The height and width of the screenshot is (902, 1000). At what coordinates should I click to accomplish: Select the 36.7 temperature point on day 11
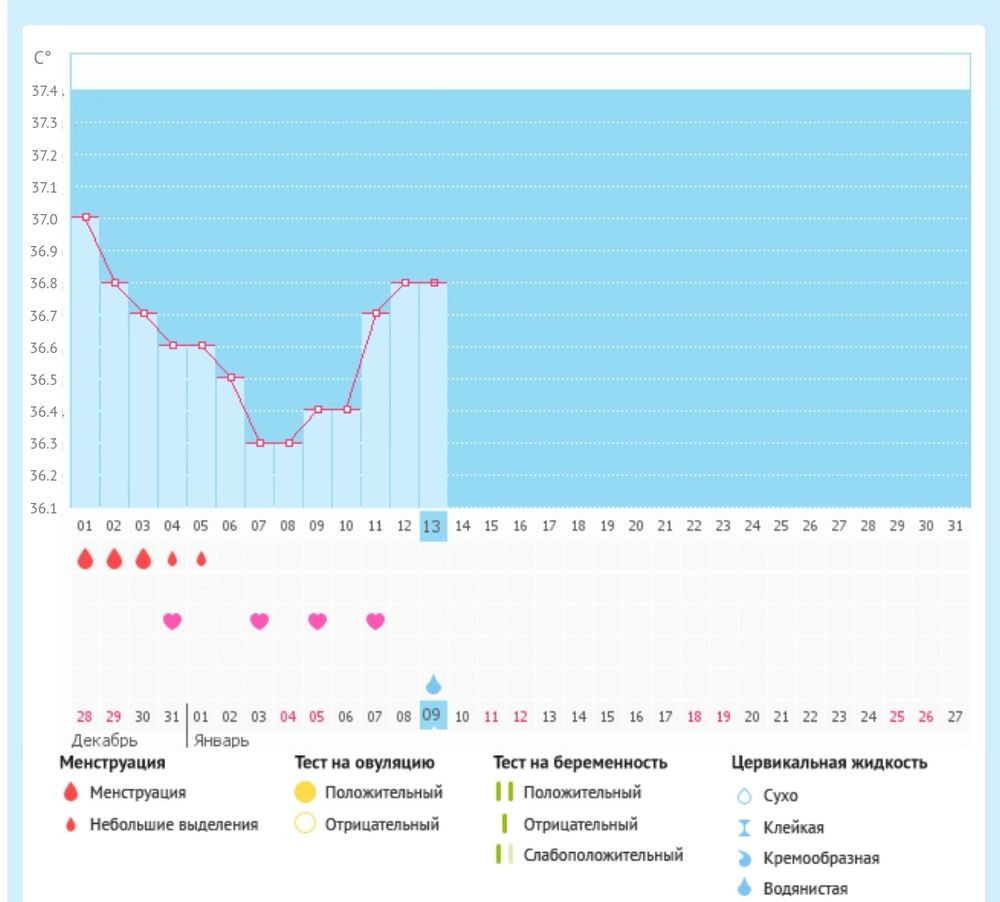click(375, 314)
